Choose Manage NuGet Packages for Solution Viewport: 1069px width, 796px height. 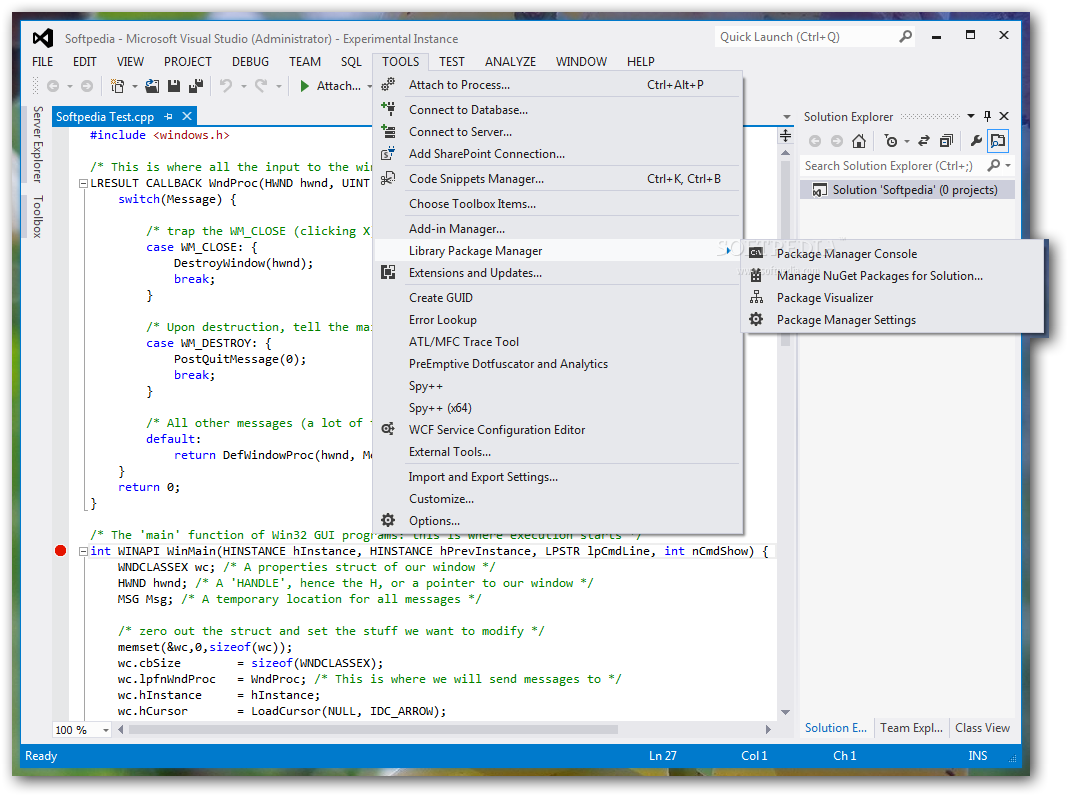pyautogui.click(x=893, y=275)
